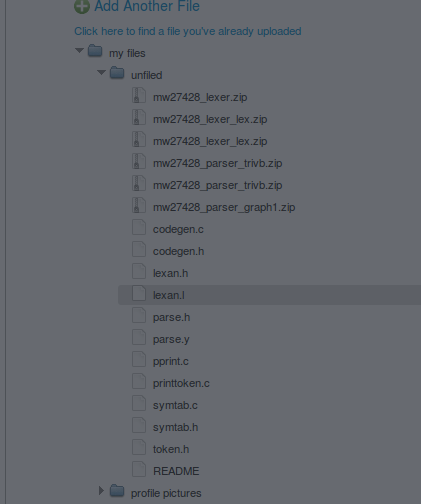Screen dimensions: 421x504
Task: Click file icon next to pprint.c
Action: [x=139, y=359]
